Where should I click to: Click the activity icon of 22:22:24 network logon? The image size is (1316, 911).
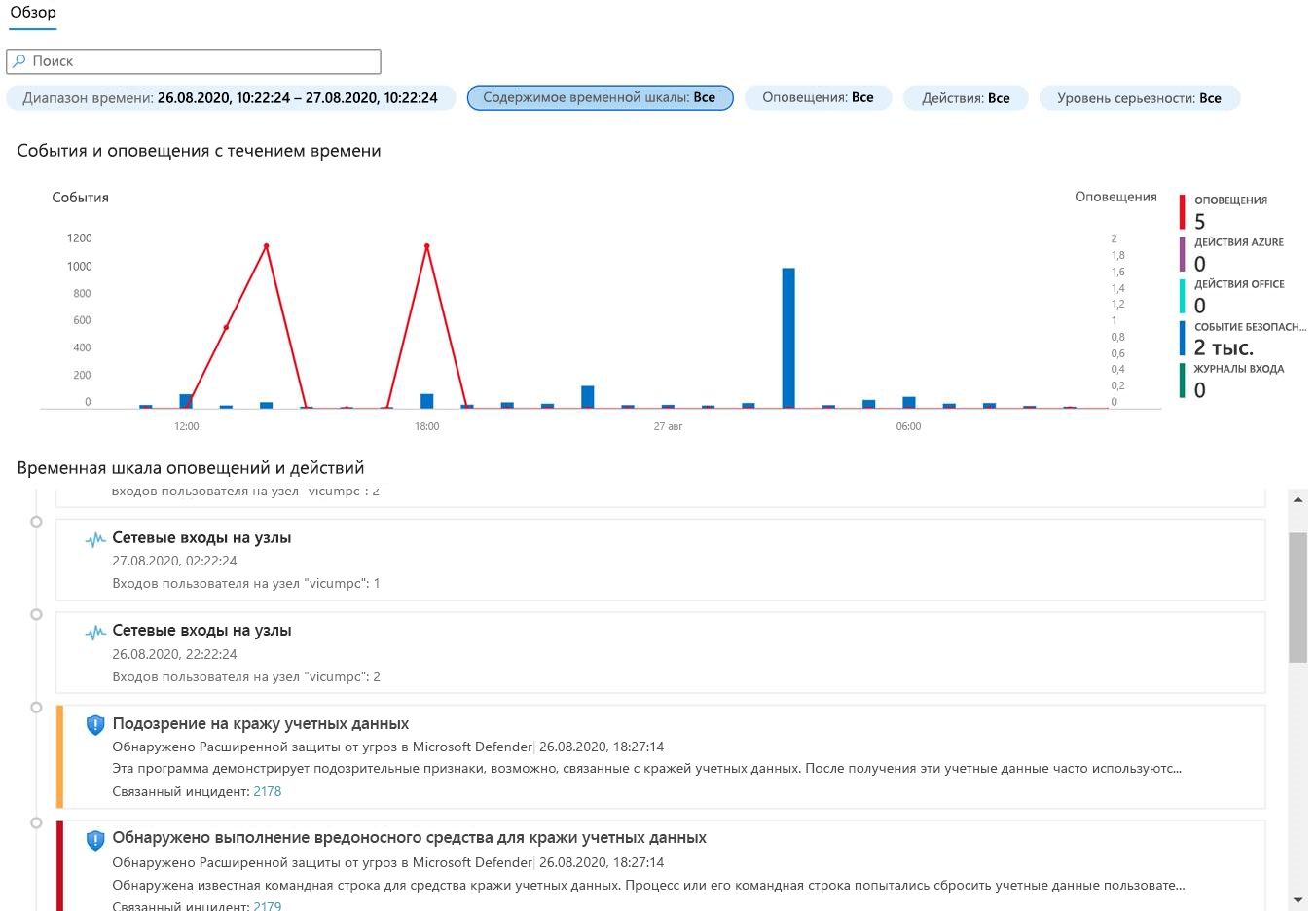(95, 633)
